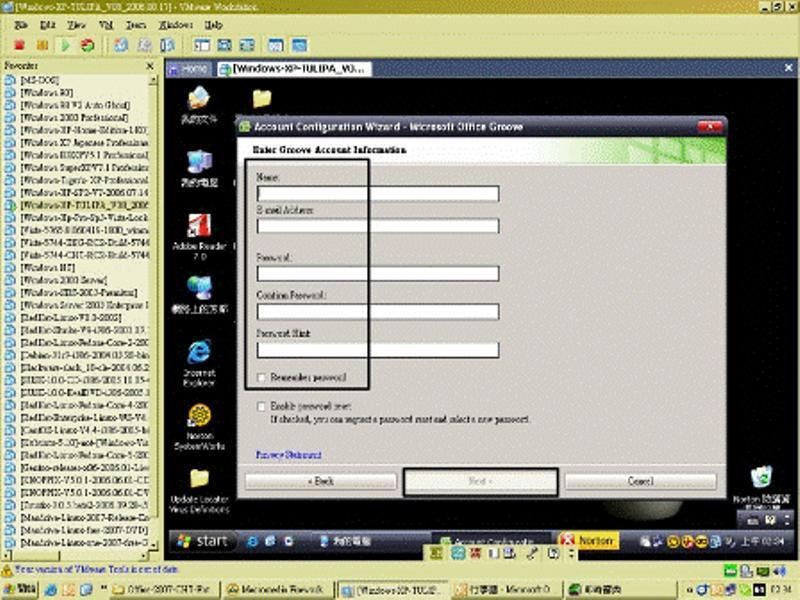Switch to the Windows-XP-TULIPA VM tab
Viewport: 800px width, 600px height.
[x=294, y=68]
